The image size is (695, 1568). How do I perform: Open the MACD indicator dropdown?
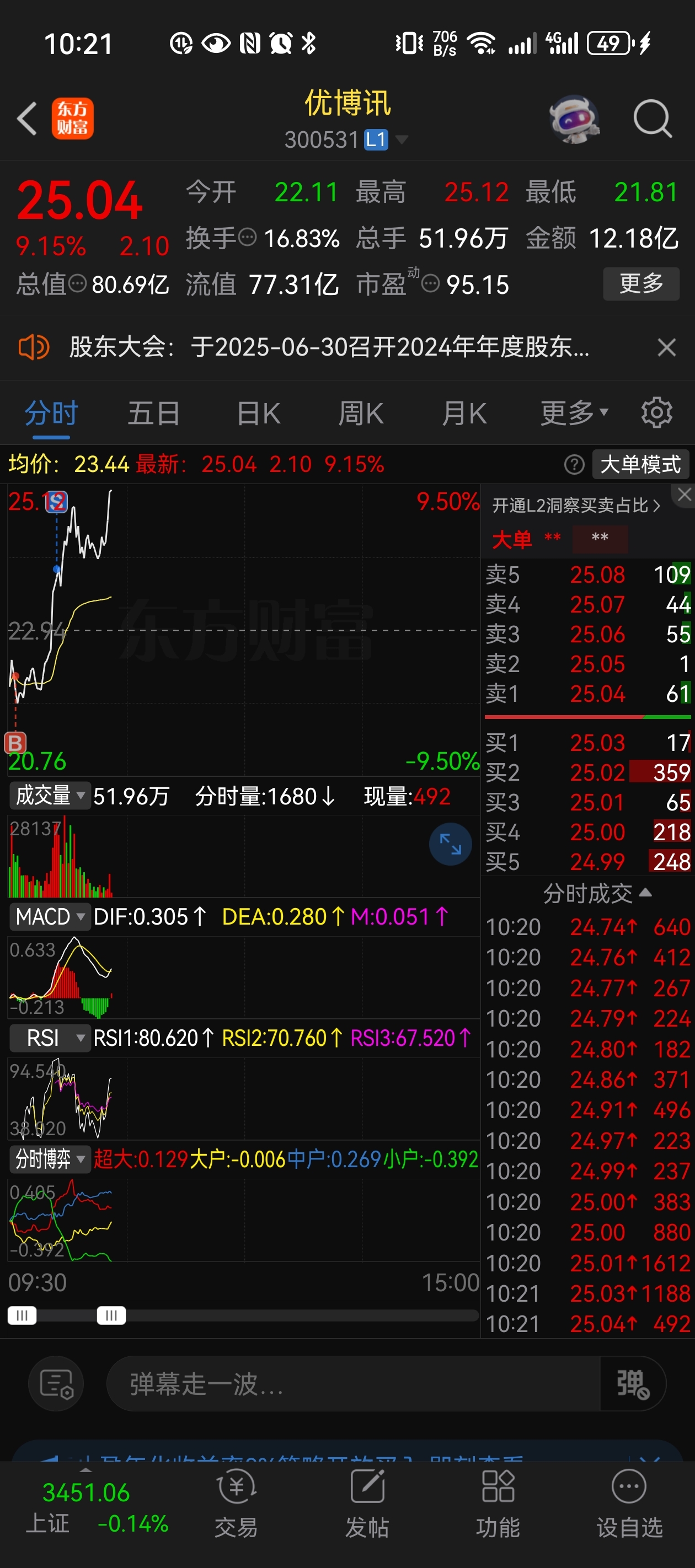pyautogui.click(x=50, y=917)
